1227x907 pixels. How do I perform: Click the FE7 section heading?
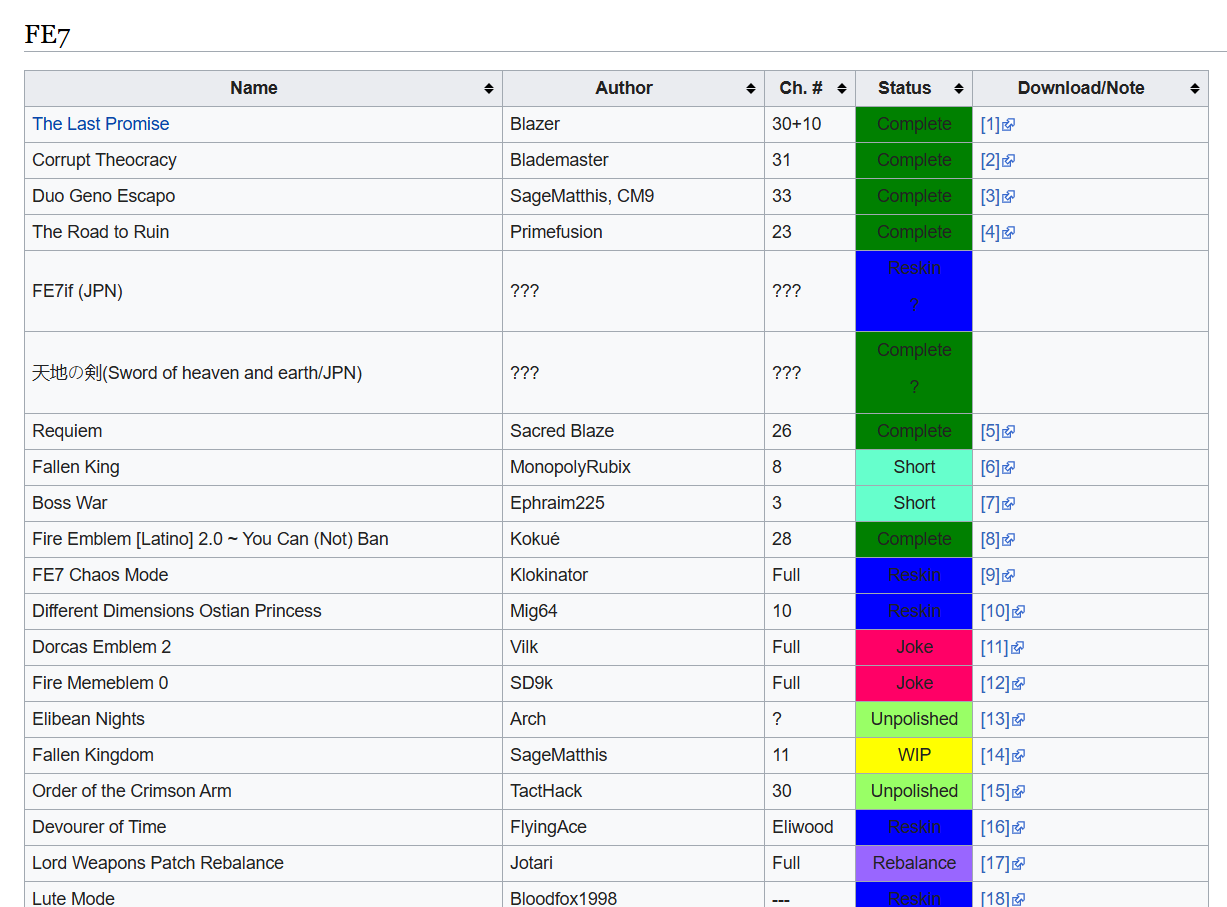pyautogui.click(x=47, y=35)
